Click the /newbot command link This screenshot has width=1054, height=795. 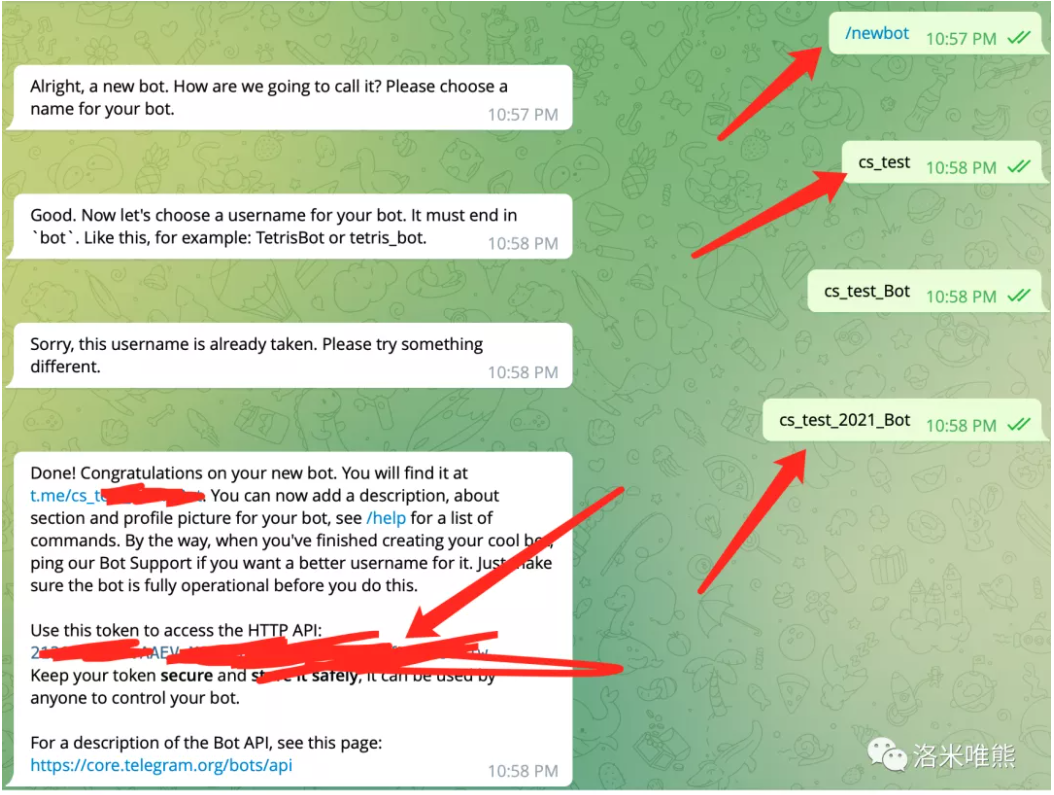coord(877,34)
